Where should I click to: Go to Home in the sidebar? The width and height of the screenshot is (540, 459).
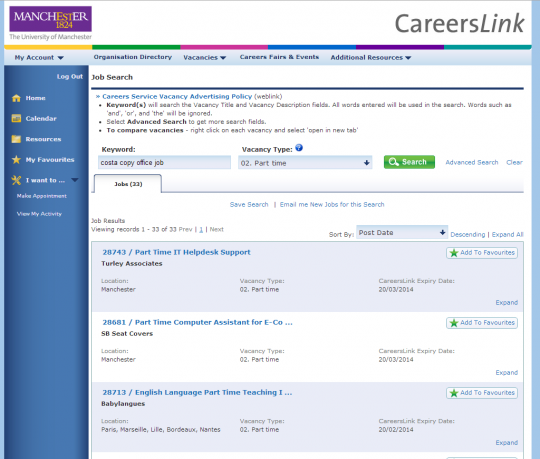[x=35, y=98]
